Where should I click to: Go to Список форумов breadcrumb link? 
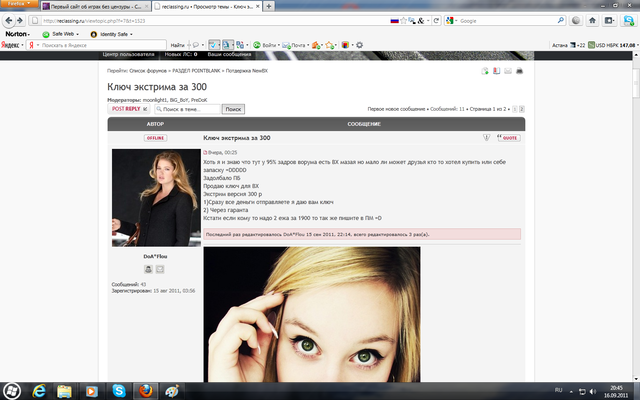pos(148,71)
